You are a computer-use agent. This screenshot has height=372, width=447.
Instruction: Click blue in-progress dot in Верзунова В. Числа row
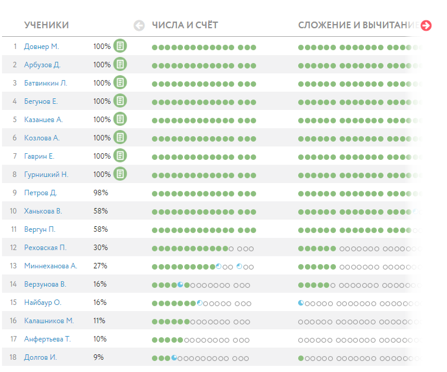point(180,285)
